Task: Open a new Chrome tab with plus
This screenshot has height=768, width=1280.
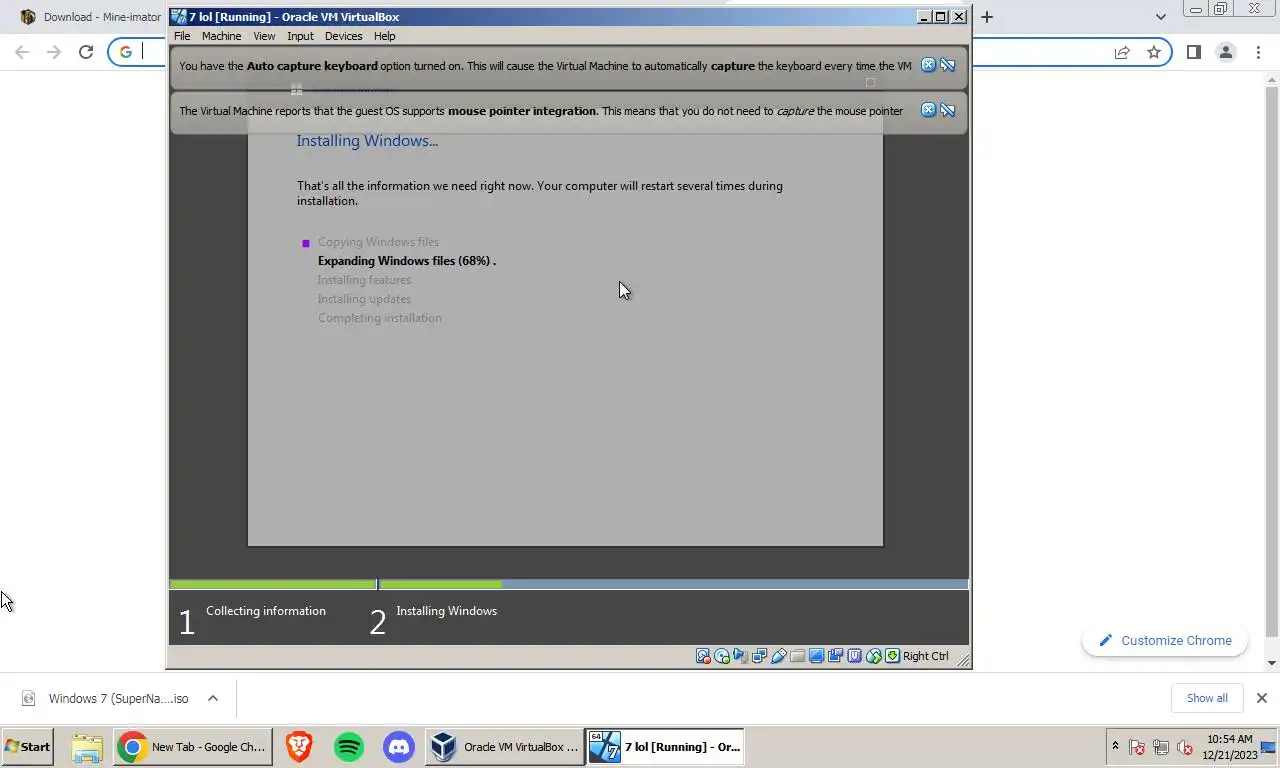Action: pos(987,17)
